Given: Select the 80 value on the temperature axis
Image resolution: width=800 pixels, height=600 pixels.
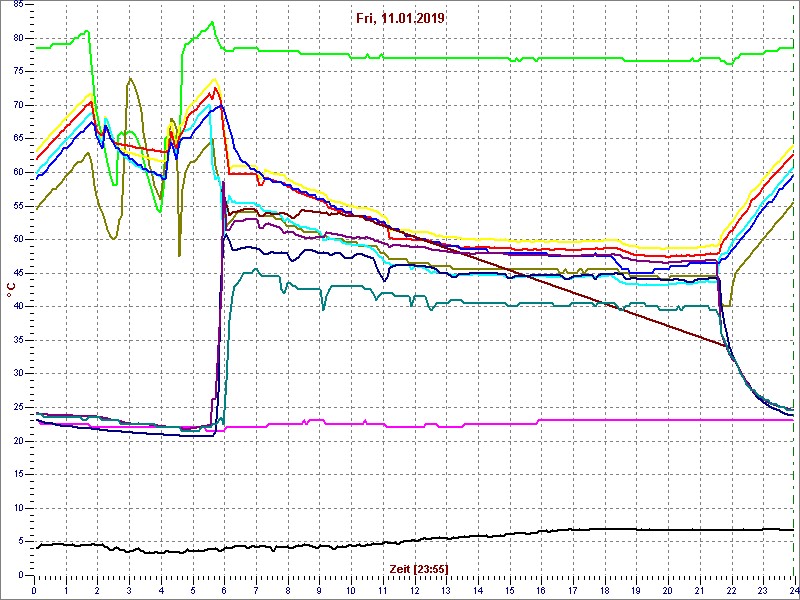Looking at the screenshot, I should 18,38.
